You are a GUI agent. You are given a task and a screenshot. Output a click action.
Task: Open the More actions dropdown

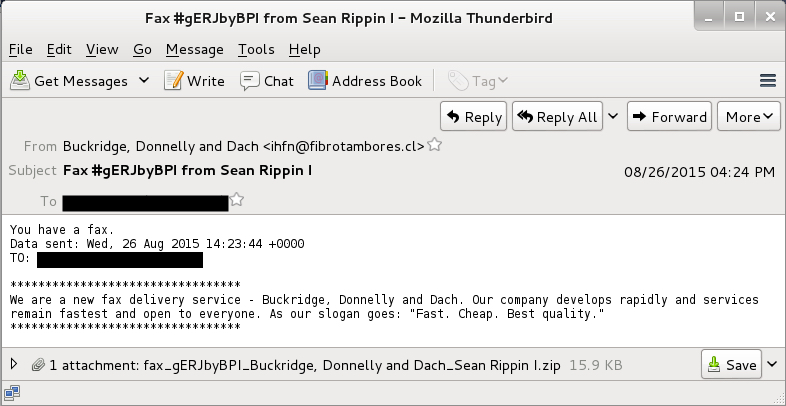point(749,117)
